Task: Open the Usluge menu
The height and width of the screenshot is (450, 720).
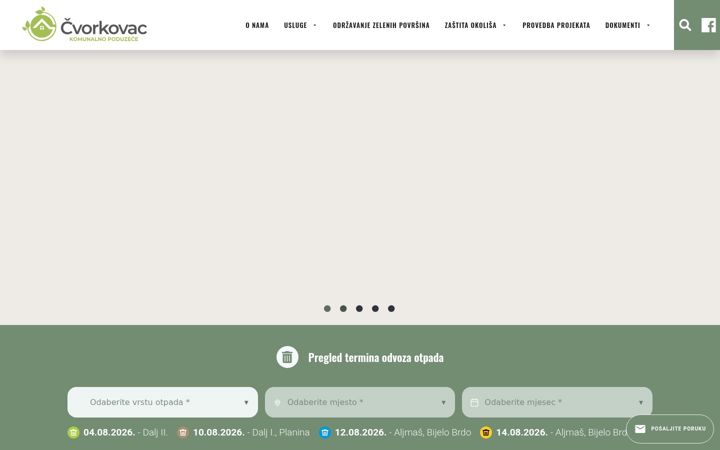Action: point(295,25)
